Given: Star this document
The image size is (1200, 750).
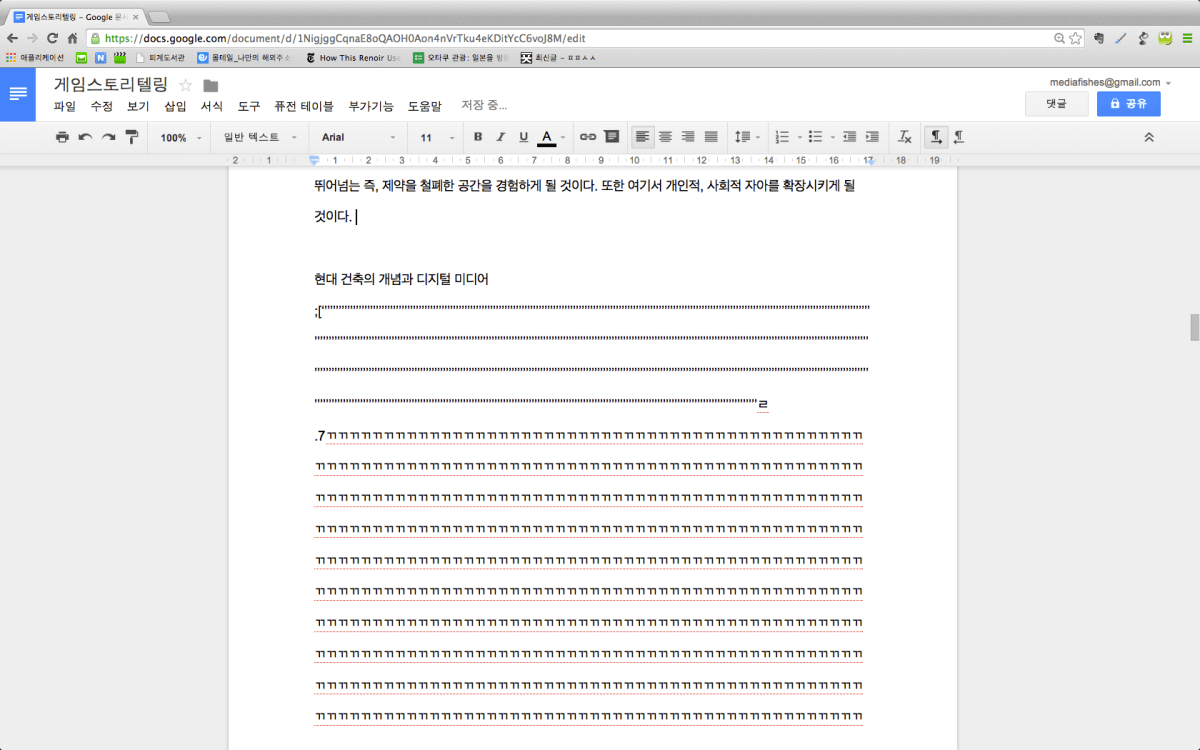Looking at the screenshot, I should (x=185, y=86).
